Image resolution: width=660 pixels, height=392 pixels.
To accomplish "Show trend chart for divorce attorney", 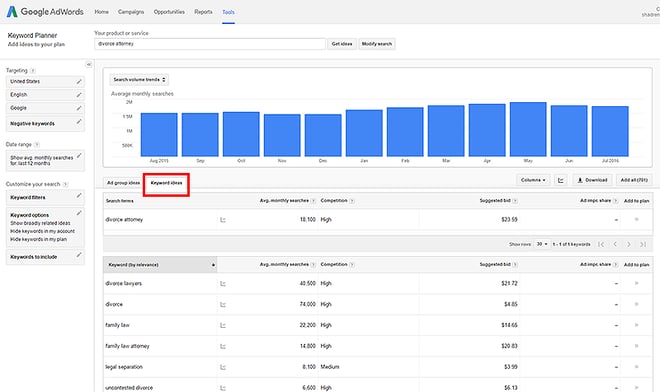I will point(223,220).
